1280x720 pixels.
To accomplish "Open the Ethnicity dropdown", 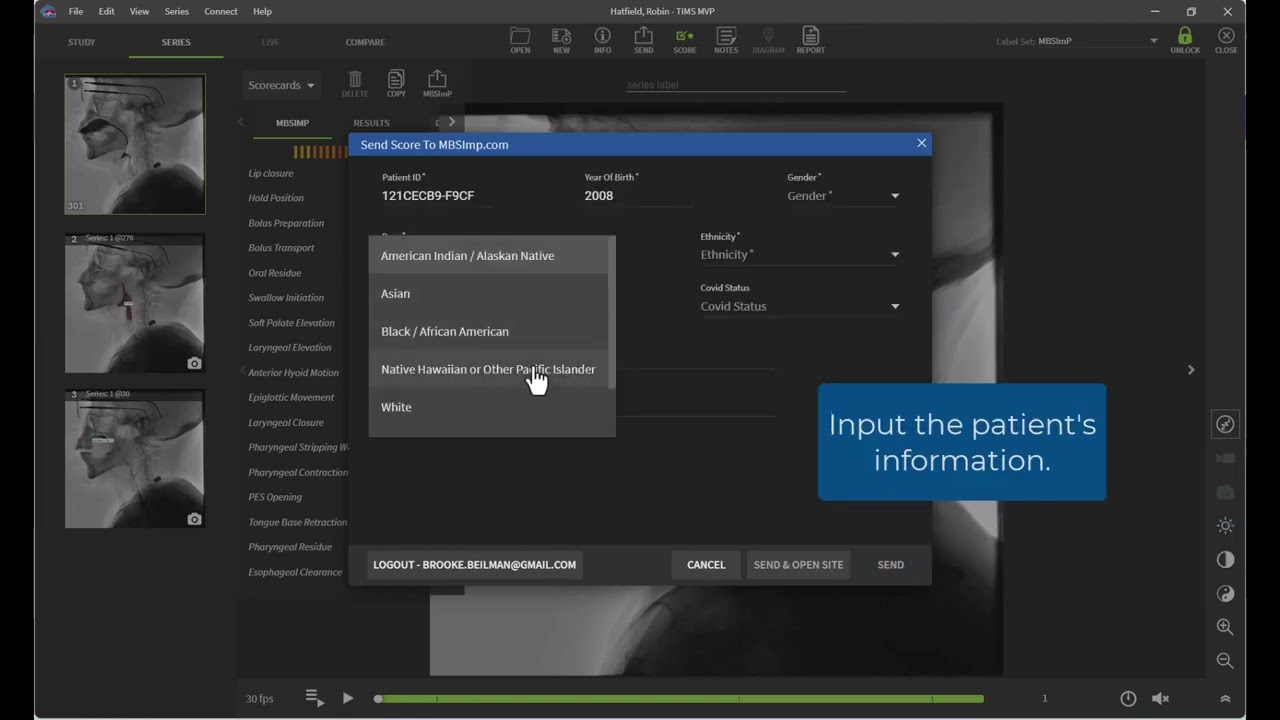I will coord(800,255).
